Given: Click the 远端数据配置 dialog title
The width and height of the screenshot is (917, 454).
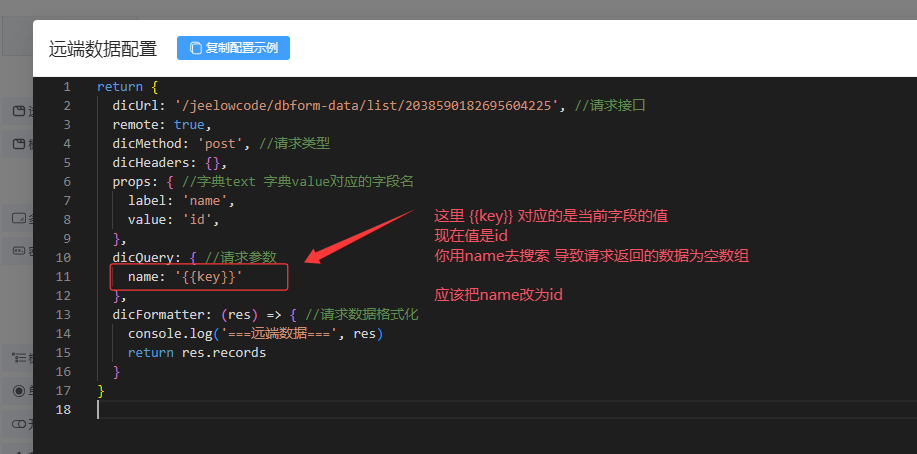Looking at the screenshot, I should tap(103, 49).
